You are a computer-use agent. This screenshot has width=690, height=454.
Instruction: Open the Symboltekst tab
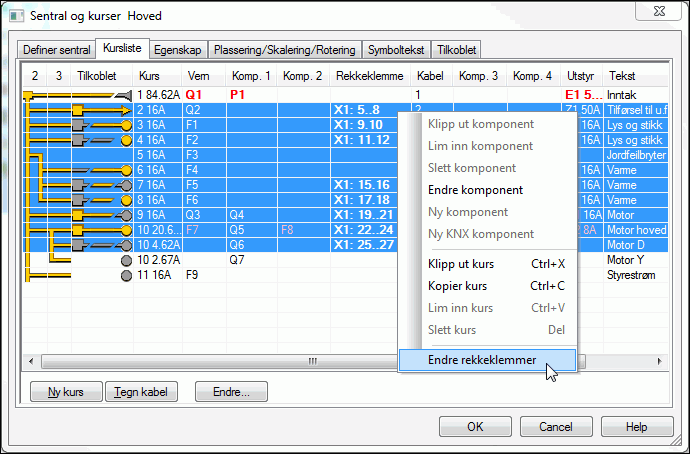click(395, 48)
